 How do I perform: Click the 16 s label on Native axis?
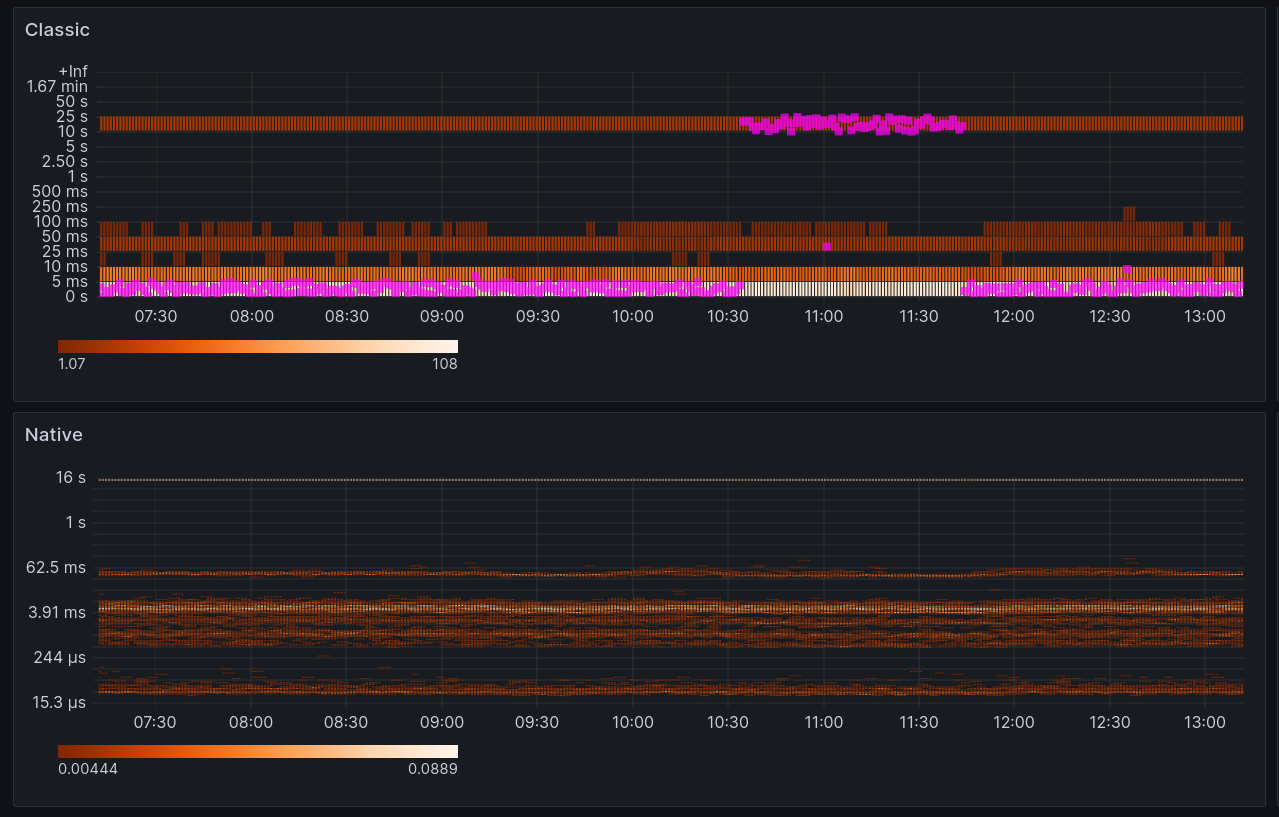pyautogui.click(x=70, y=477)
